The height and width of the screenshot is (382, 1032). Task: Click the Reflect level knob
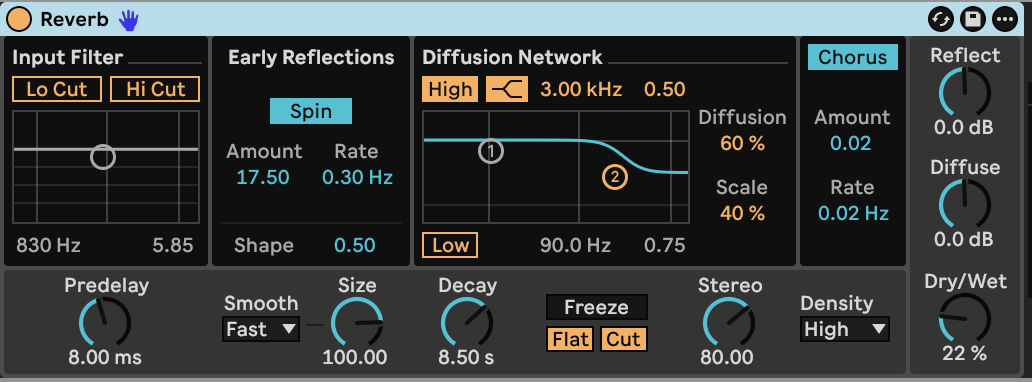click(x=964, y=93)
